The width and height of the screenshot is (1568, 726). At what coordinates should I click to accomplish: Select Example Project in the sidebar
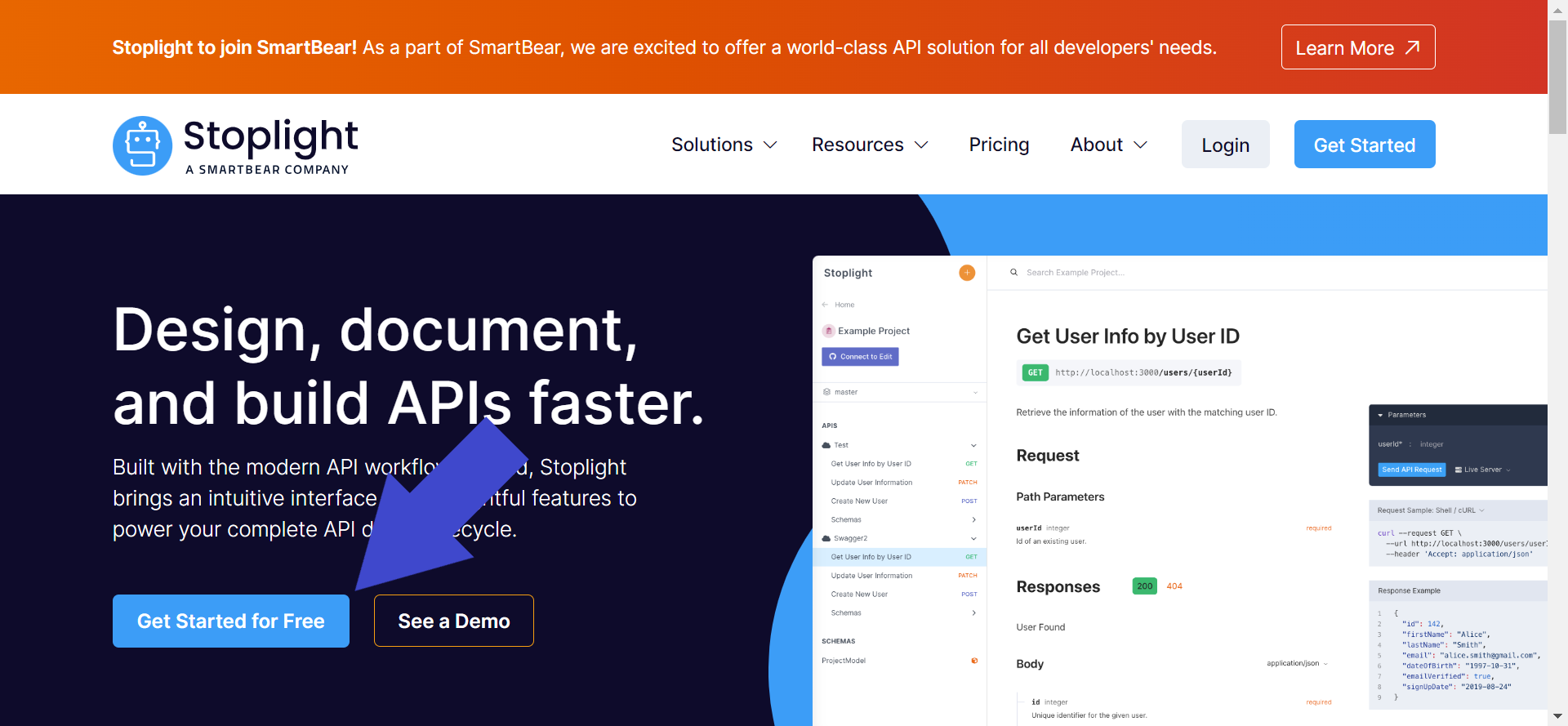(866, 331)
